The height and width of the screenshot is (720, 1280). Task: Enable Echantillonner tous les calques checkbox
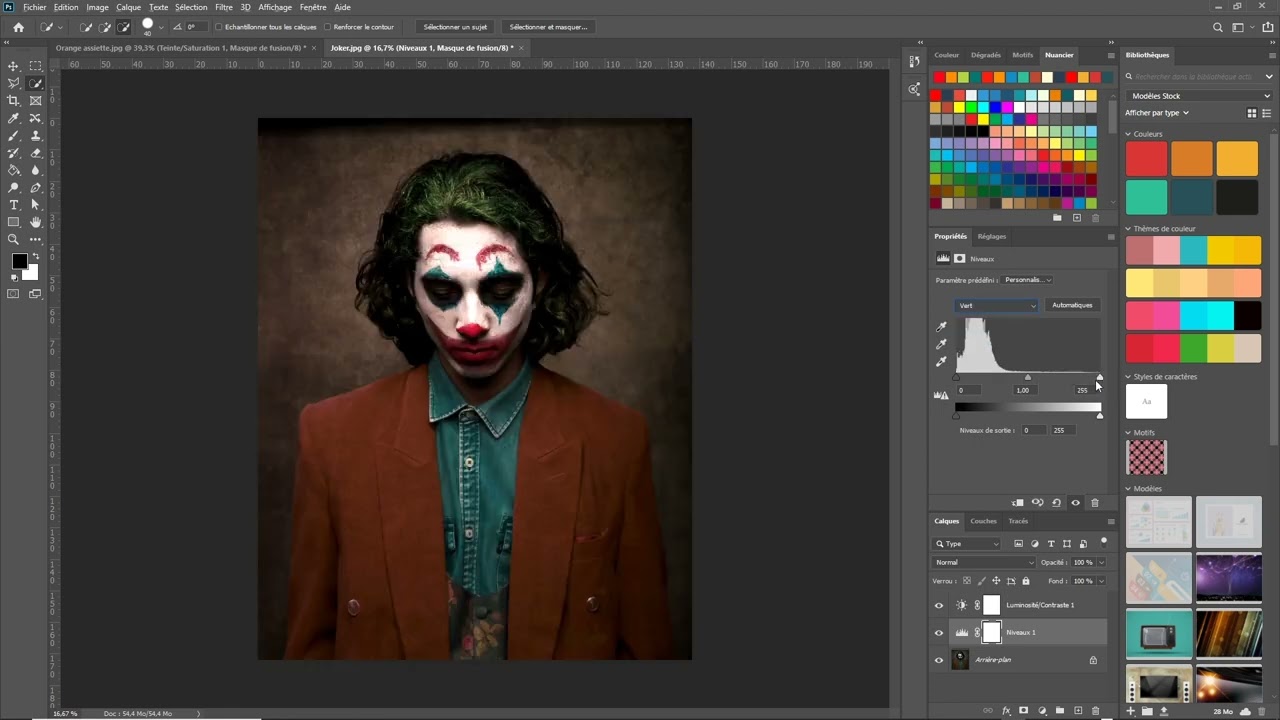click(x=219, y=27)
